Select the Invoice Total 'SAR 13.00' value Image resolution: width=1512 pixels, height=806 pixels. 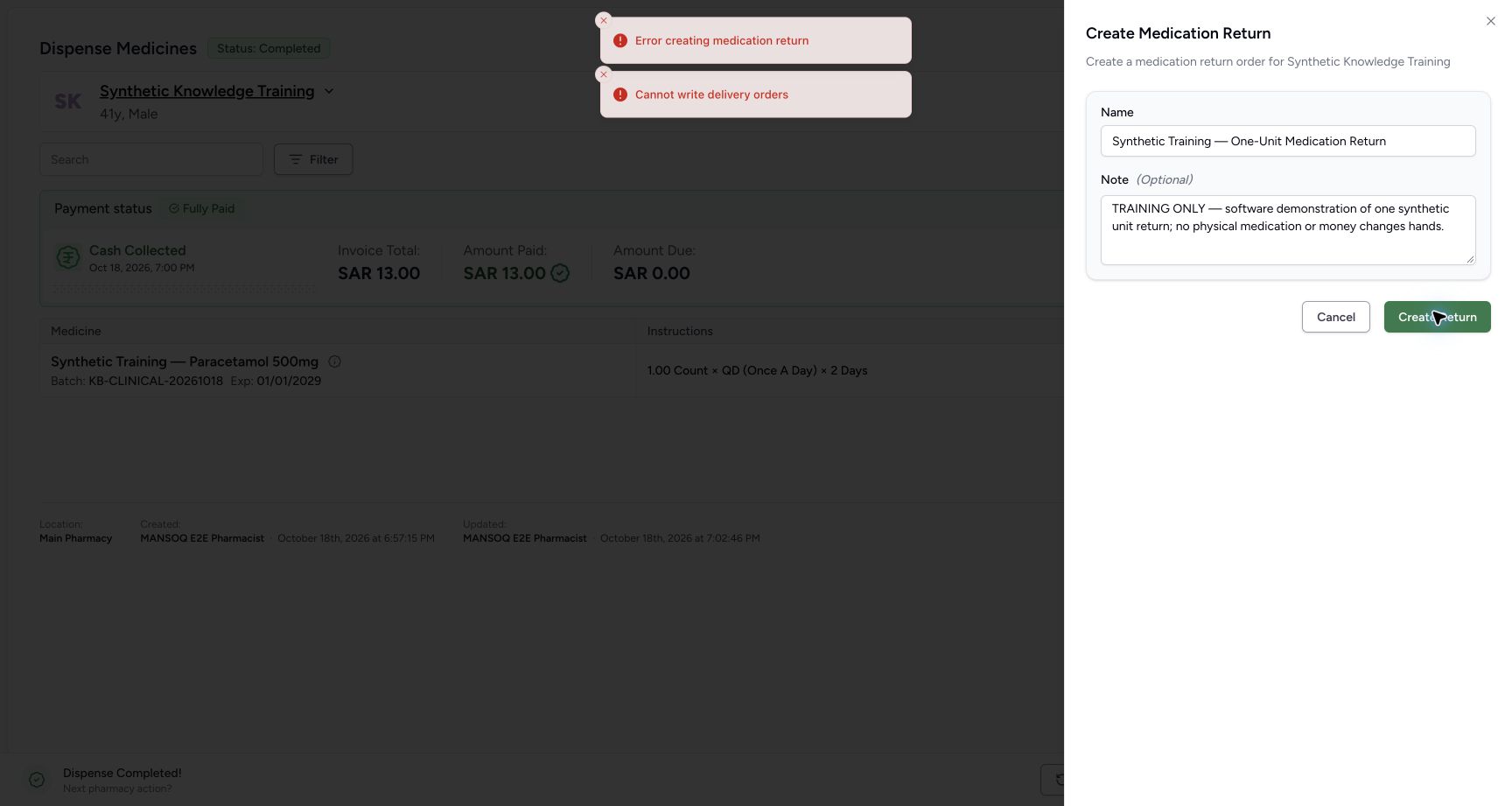point(379,273)
